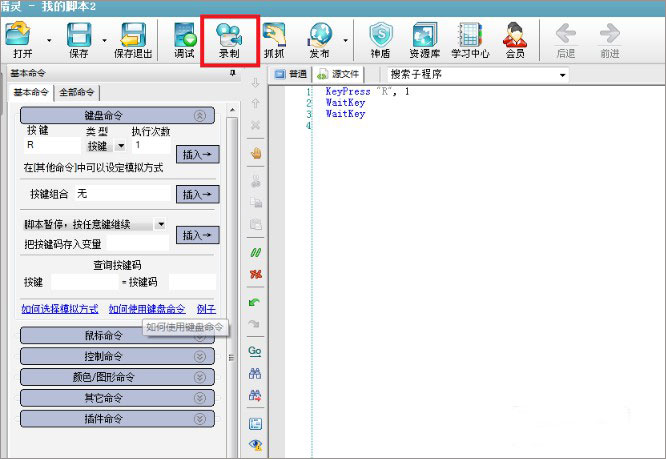Viewport: 666px width, 459px height.
Task: Open the 资源库 resource library
Action: [425, 41]
